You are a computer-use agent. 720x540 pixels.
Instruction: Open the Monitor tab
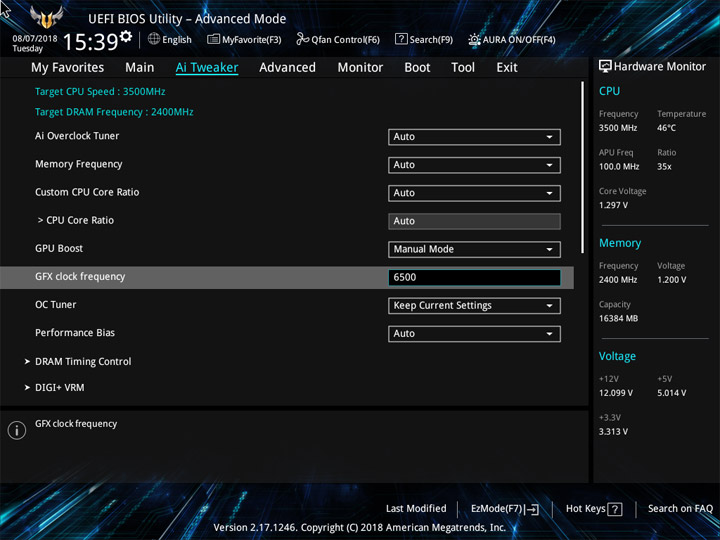pos(360,68)
